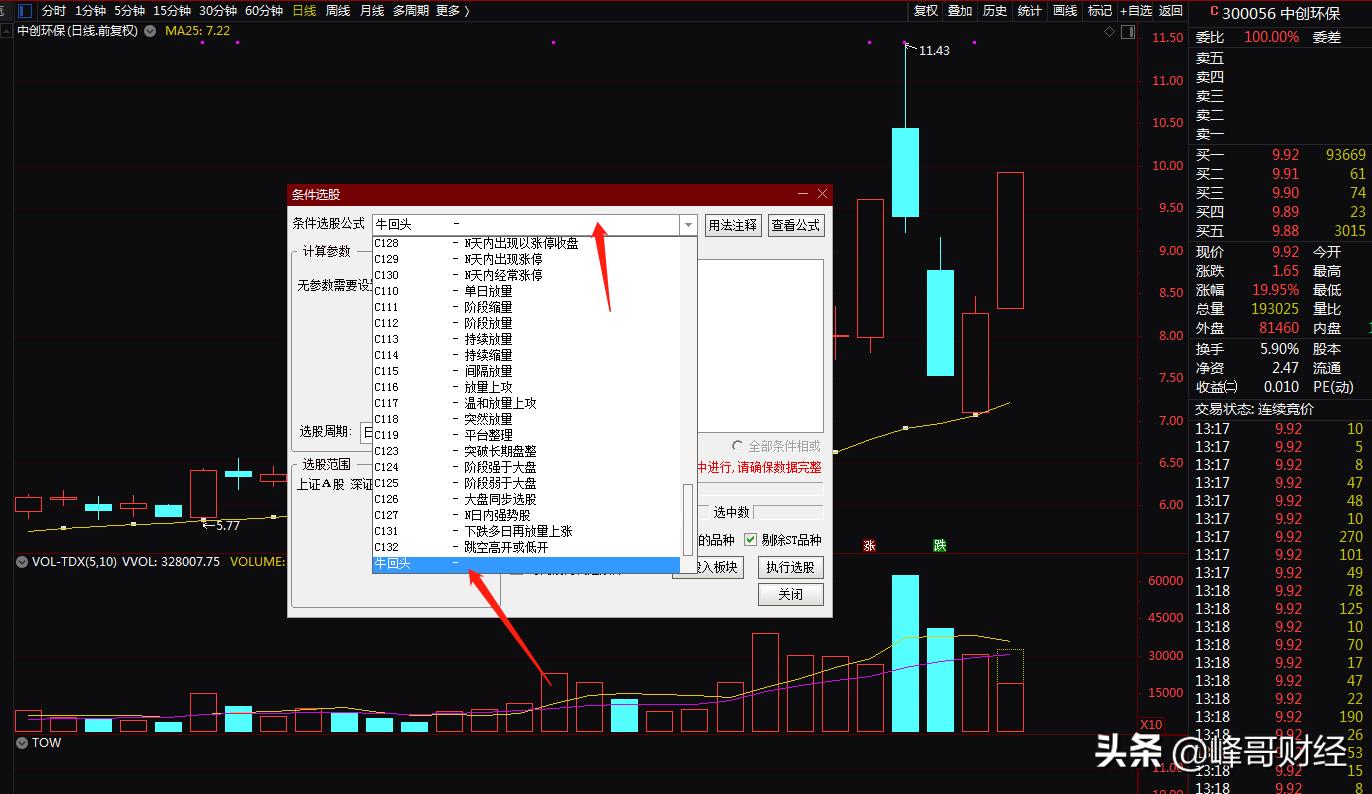
Task: Minimize the 条件选股 dialog
Action: pyautogui.click(x=803, y=194)
